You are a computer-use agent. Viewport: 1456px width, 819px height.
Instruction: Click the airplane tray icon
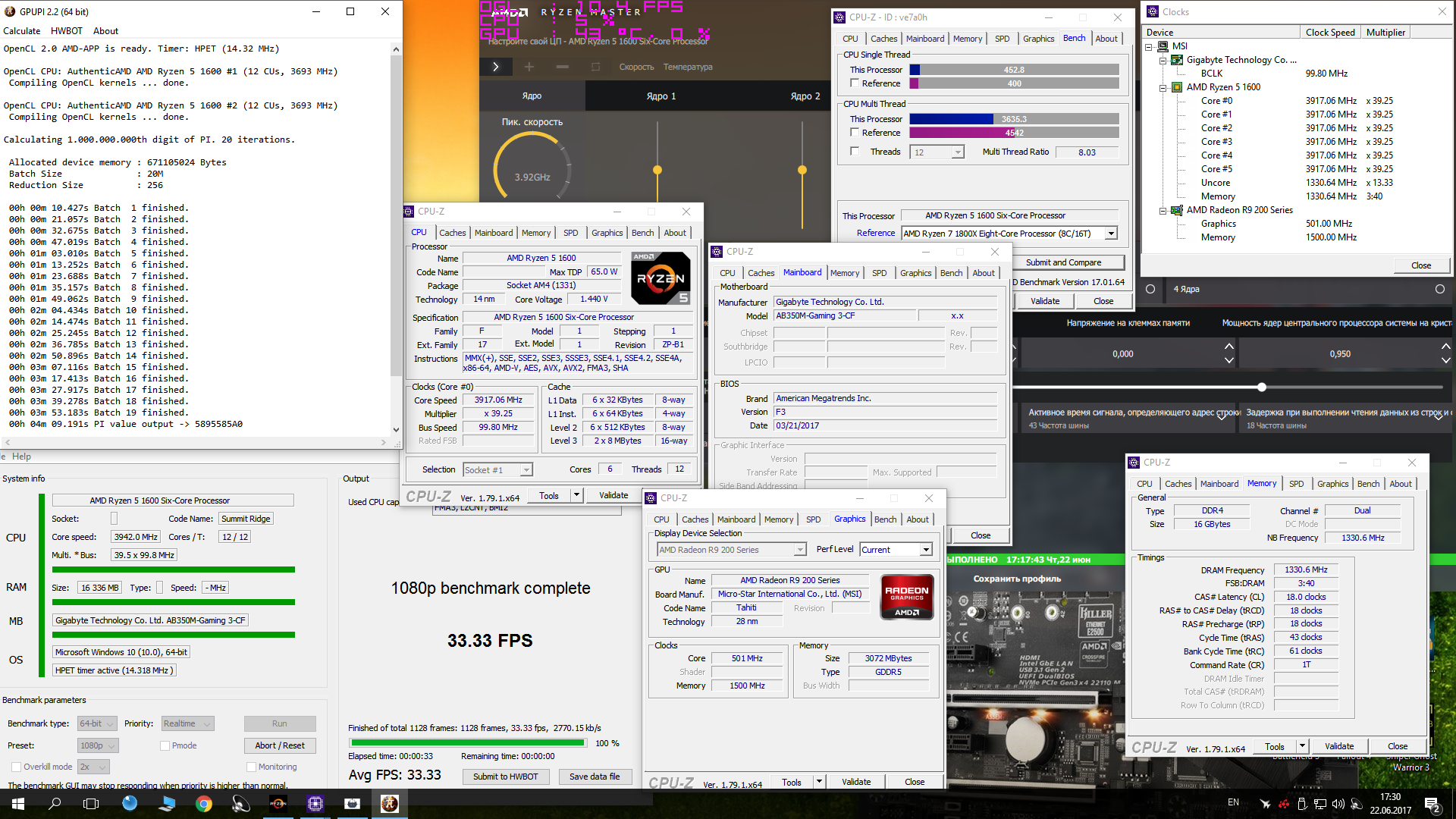click(1265, 804)
